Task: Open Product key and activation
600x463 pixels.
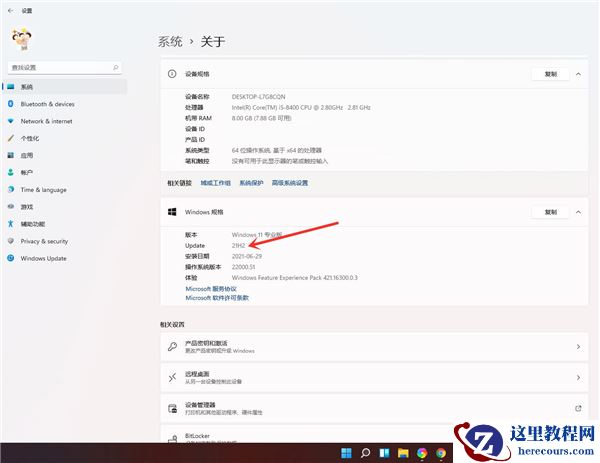Action: tap(374, 347)
